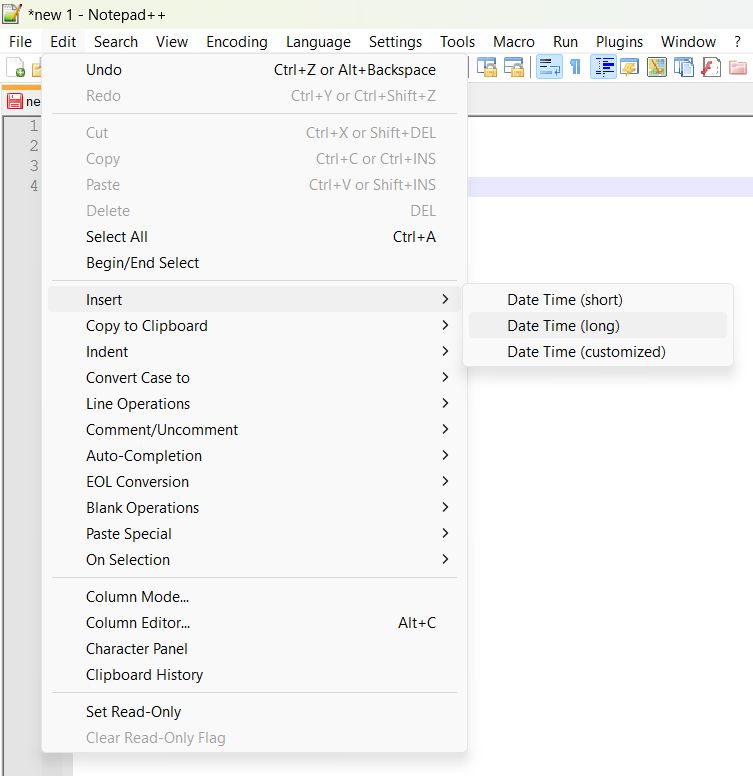Expand Line Operations submenu arrow
The image size is (753, 776).
click(445, 403)
